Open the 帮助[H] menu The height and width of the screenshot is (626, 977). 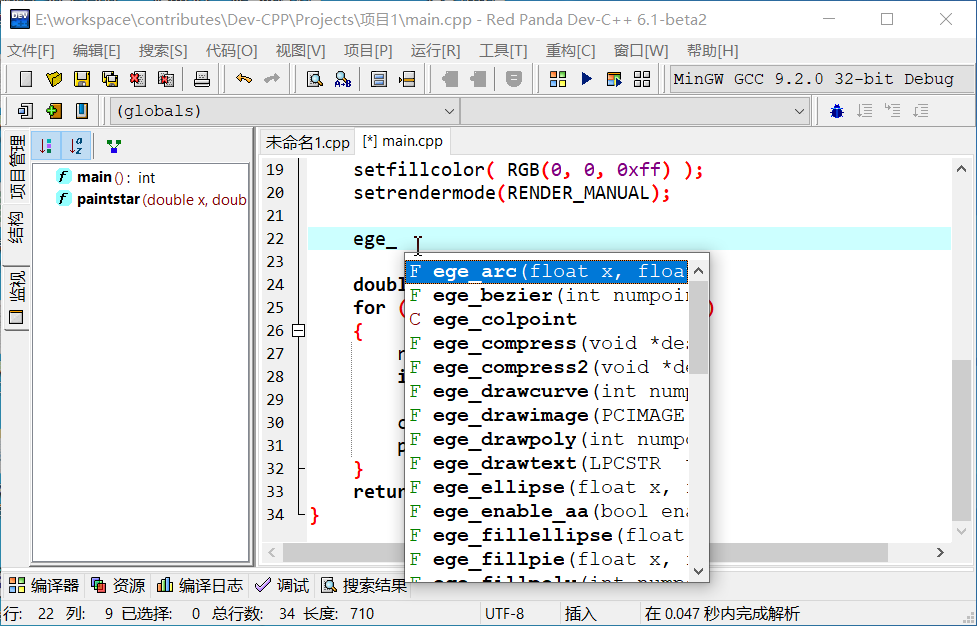pyautogui.click(x=712, y=50)
